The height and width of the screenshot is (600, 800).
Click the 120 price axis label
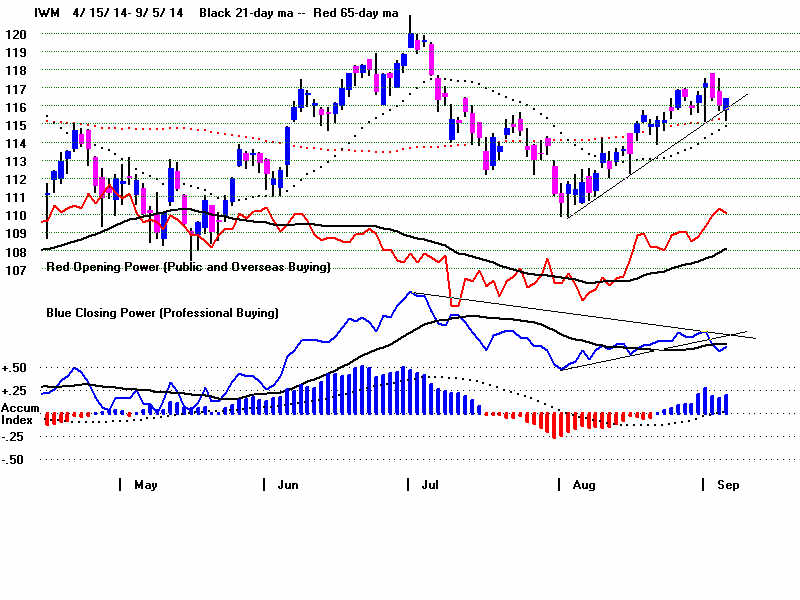tap(15, 35)
